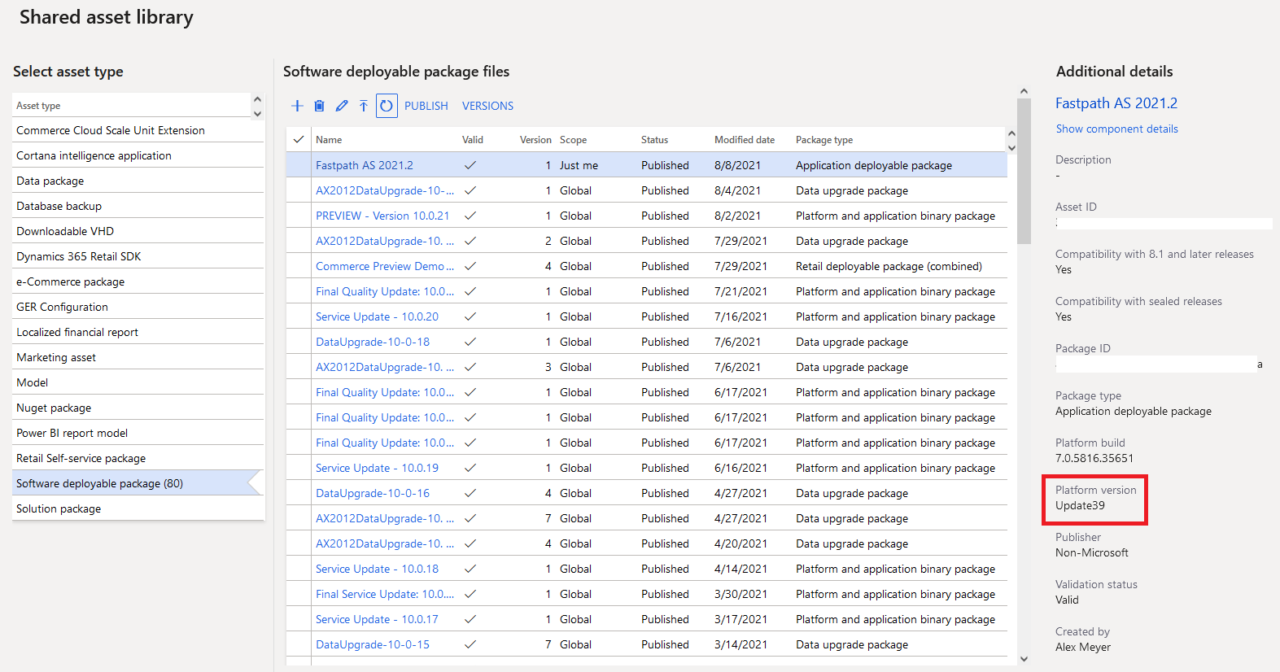Edit the selected package
1280x672 pixels.
341,105
